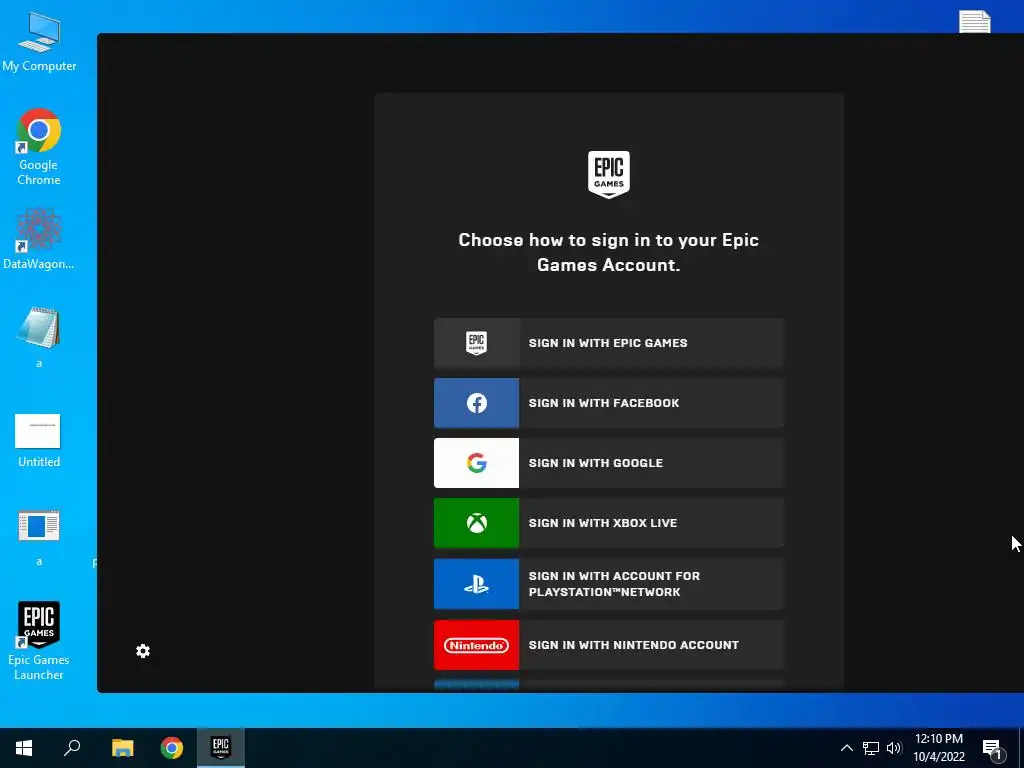This screenshot has width=1024, height=768.
Task: Open clock showing 12:10 PM
Action: click(x=938, y=748)
